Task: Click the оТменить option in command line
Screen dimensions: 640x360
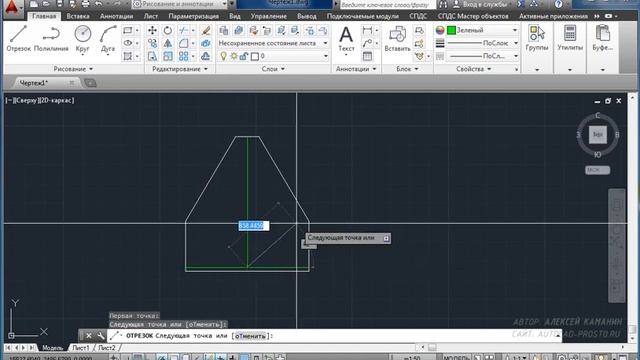Action: pyautogui.click(x=250, y=336)
